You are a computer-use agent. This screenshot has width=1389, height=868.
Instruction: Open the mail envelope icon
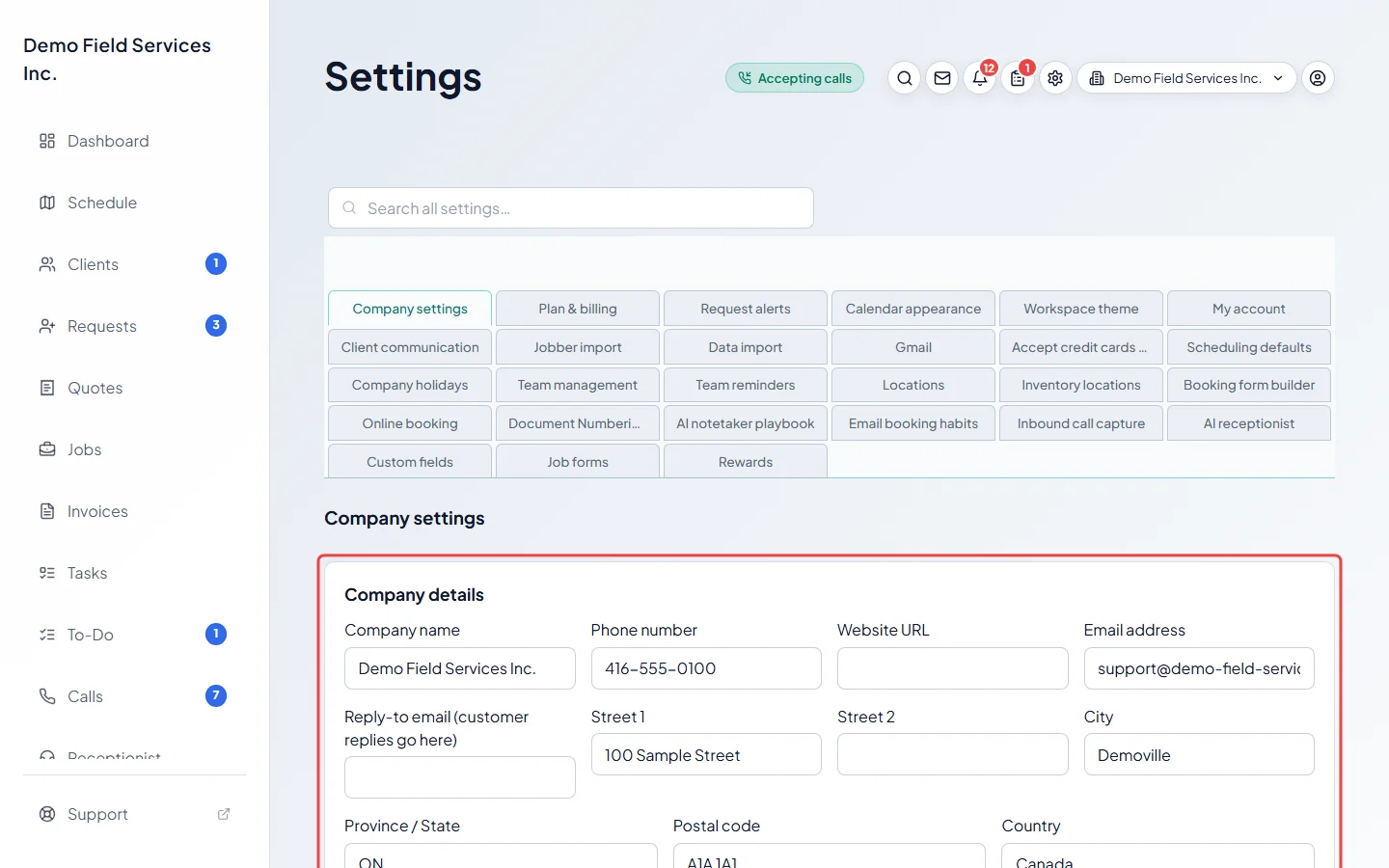pyautogui.click(x=942, y=78)
